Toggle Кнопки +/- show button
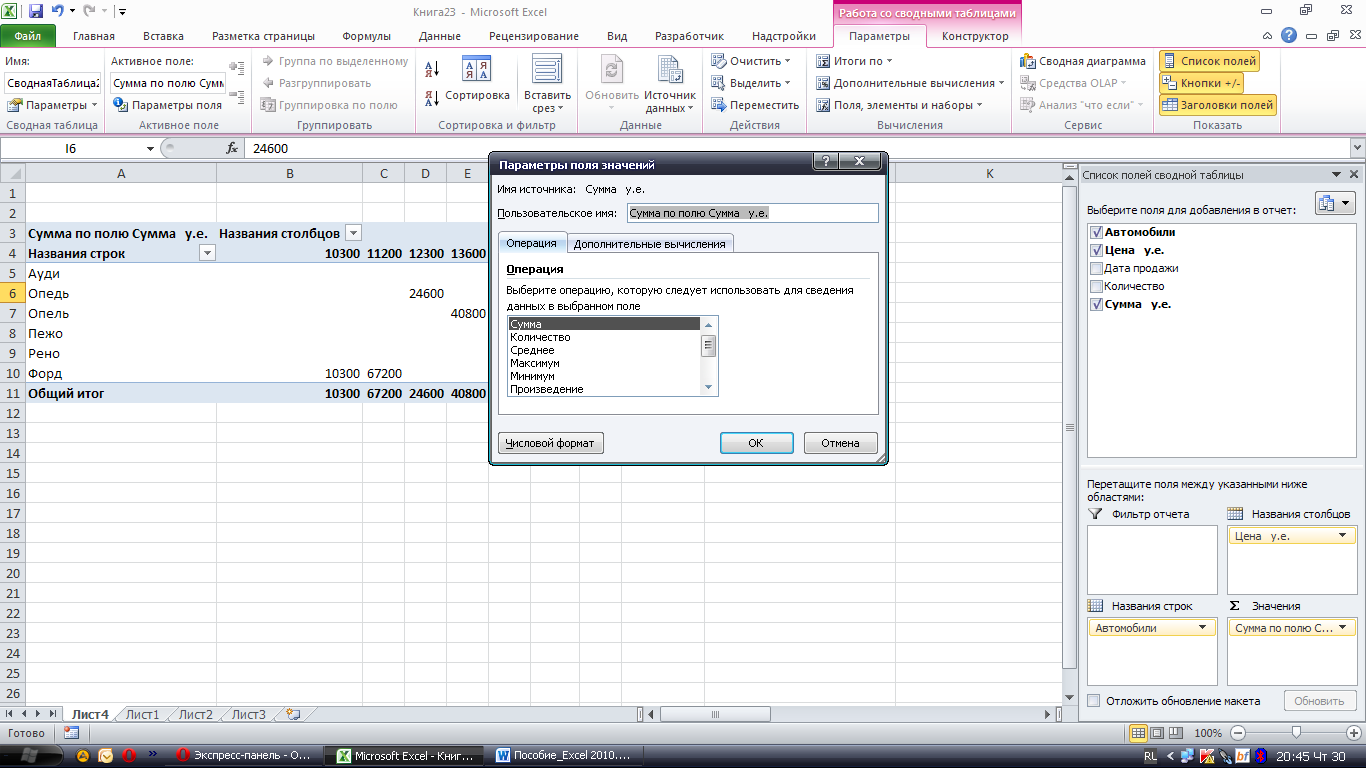Image resolution: width=1366 pixels, height=768 pixels. click(x=1201, y=83)
